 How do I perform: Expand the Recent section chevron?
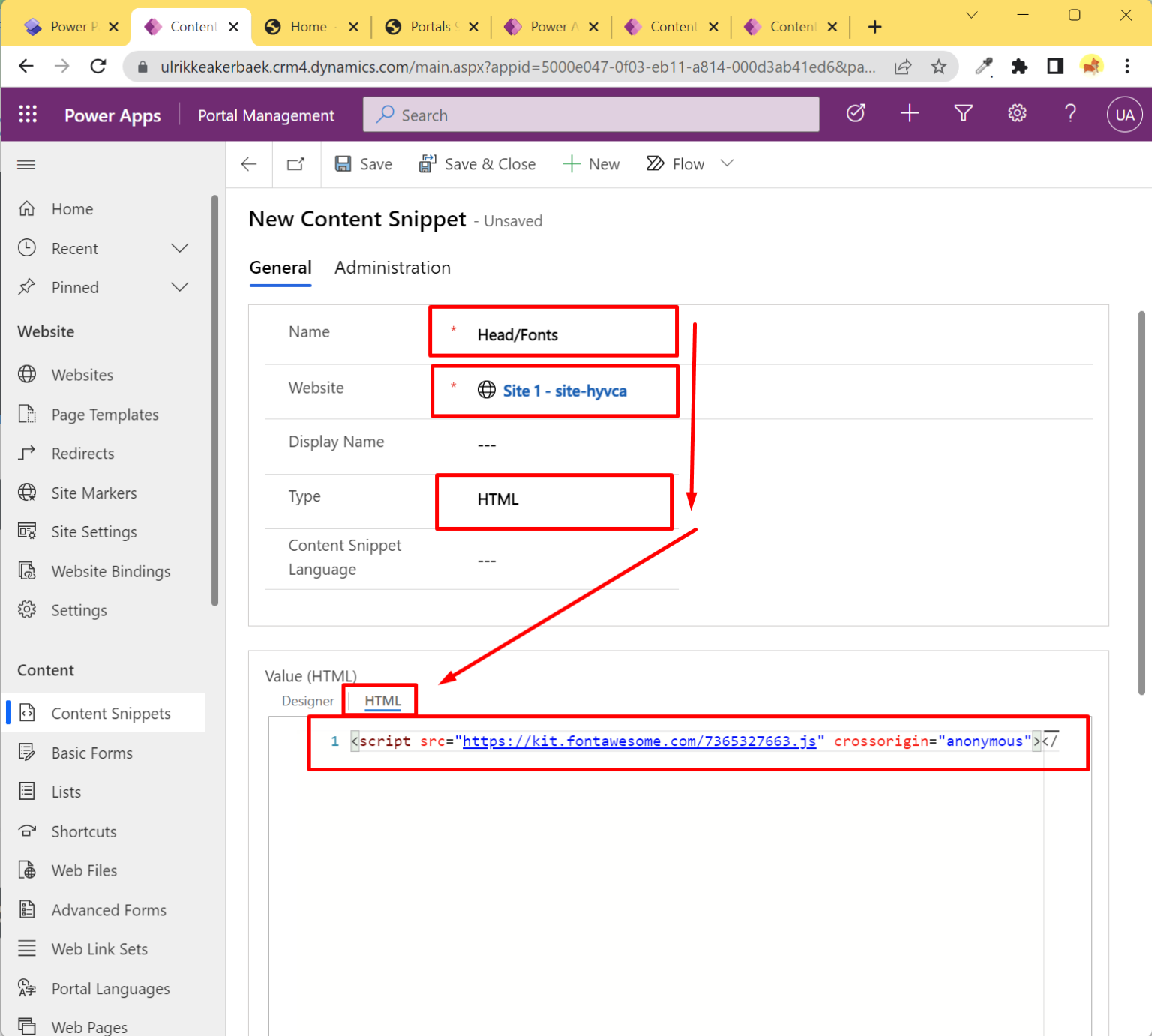[180, 248]
